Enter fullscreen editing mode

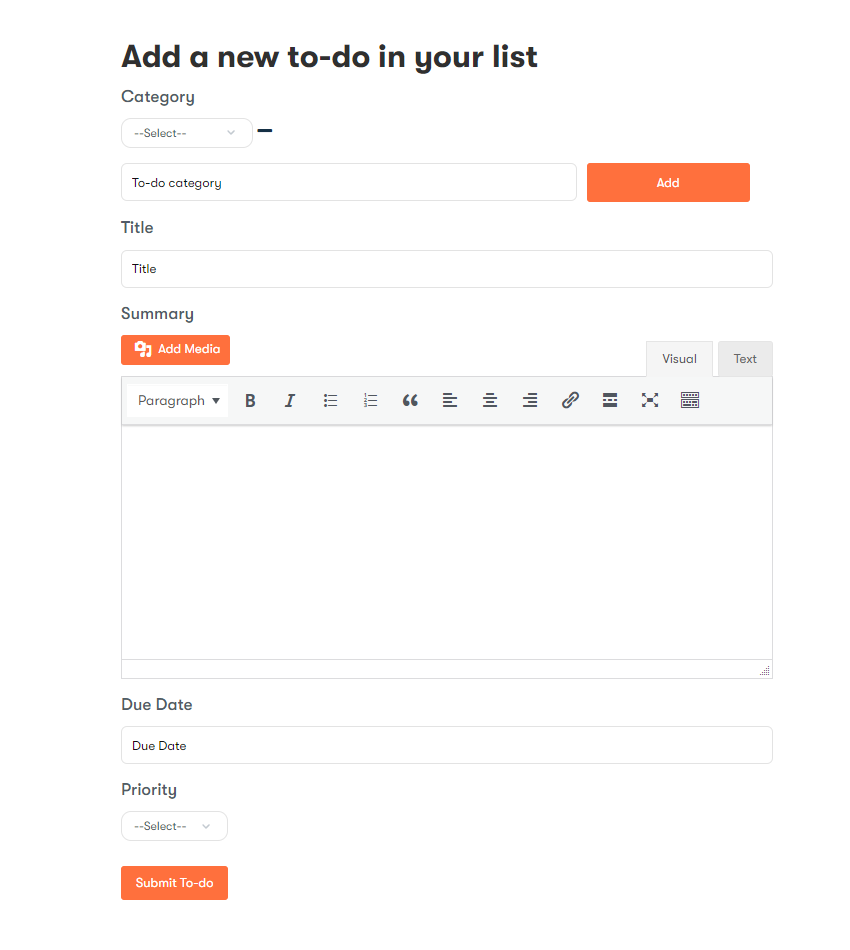[650, 400]
